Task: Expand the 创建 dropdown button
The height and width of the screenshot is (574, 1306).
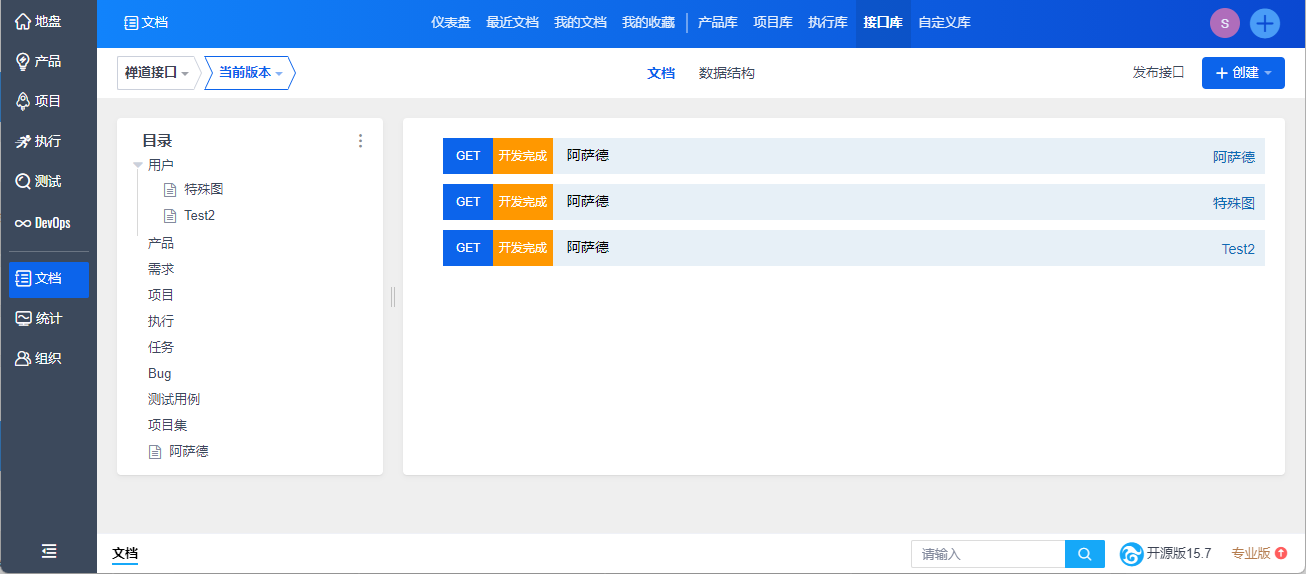Action: coord(1243,73)
